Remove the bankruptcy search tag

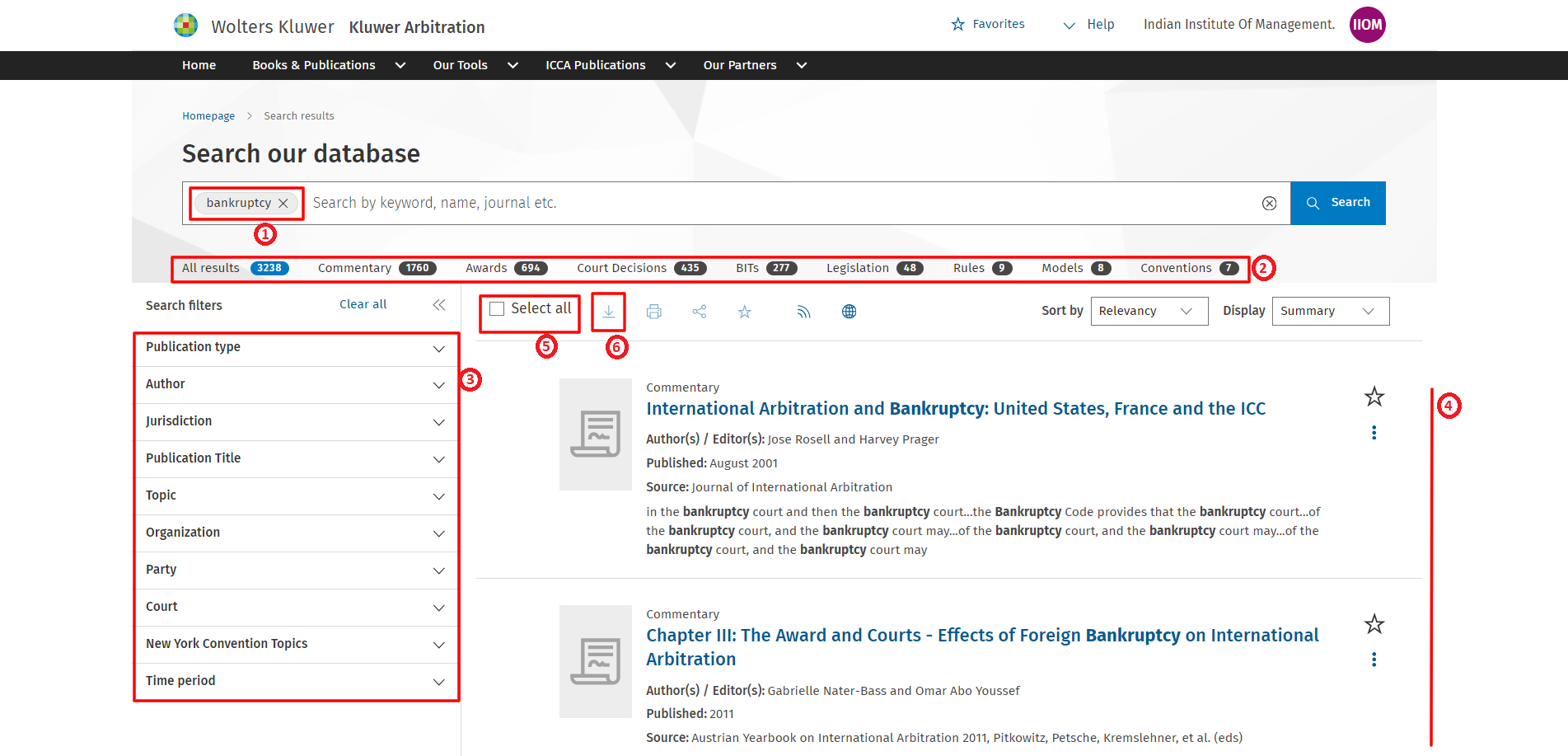pyautogui.click(x=283, y=203)
